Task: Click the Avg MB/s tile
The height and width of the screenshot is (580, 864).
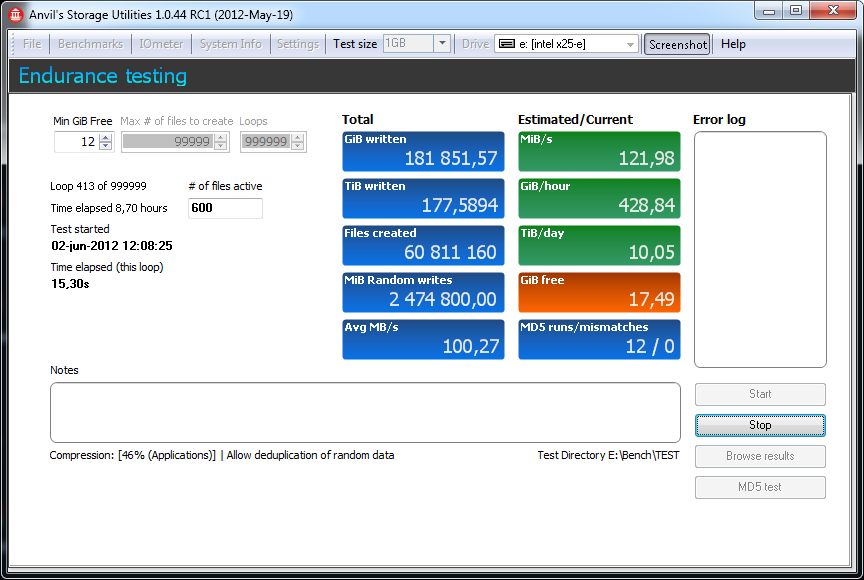Action: [x=423, y=339]
